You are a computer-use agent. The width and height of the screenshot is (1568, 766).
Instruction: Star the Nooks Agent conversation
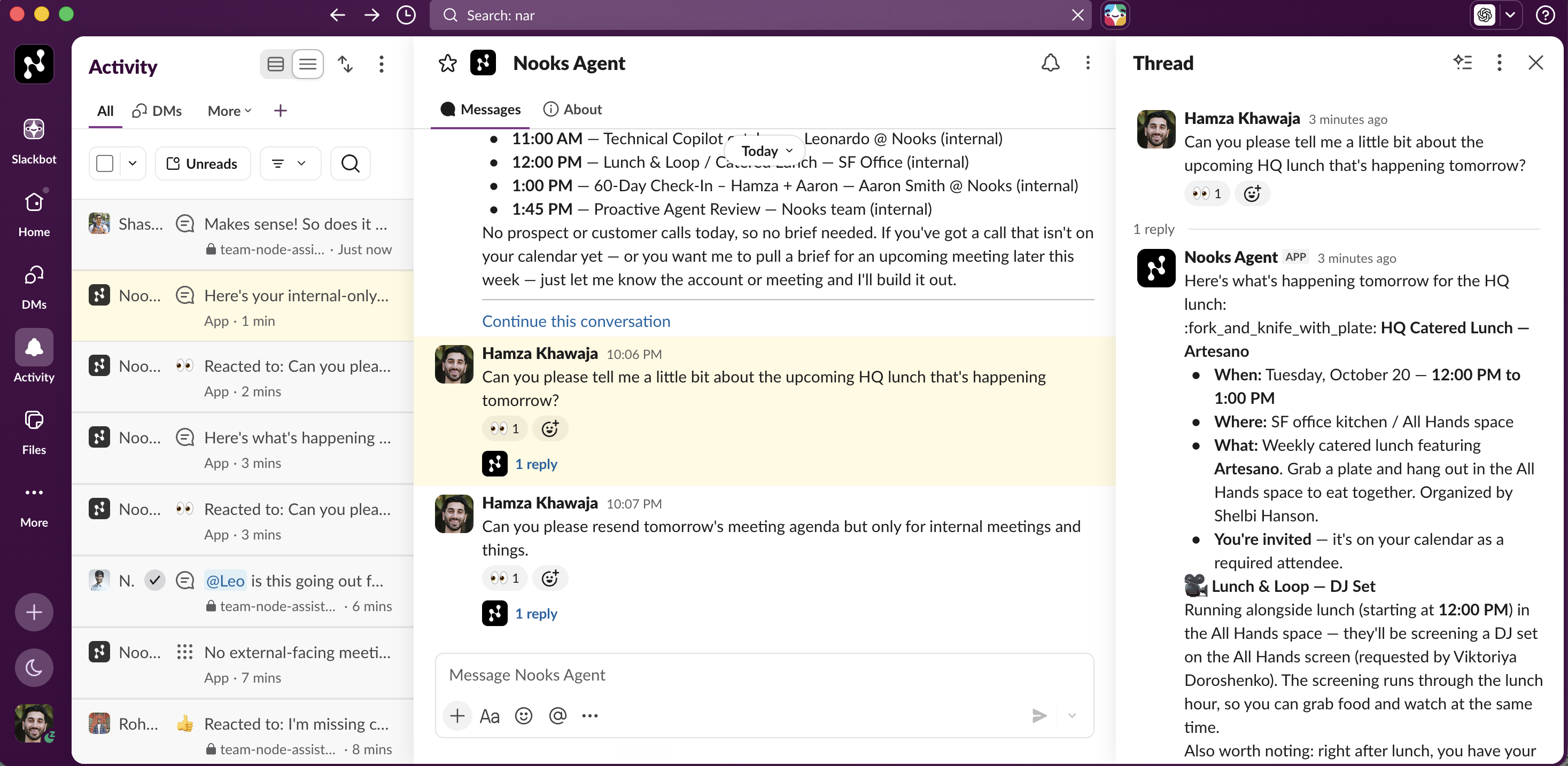pyautogui.click(x=447, y=63)
